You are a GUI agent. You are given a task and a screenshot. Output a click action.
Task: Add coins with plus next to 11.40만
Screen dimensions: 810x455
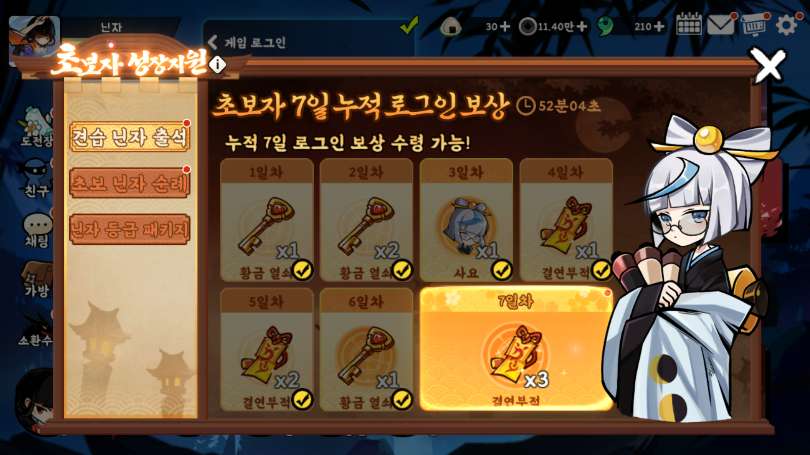(x=582, y=26)
